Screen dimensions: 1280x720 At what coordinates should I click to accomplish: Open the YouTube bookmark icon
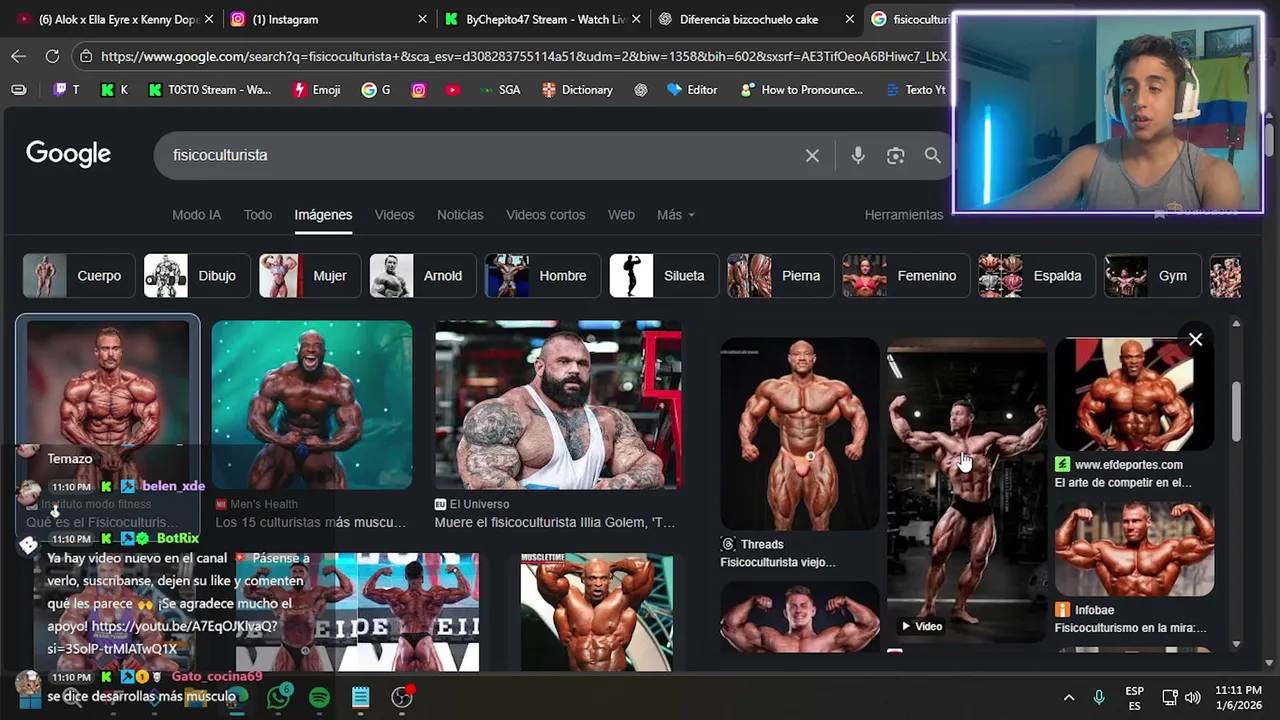pyautogui.click(x=453, y=89)
